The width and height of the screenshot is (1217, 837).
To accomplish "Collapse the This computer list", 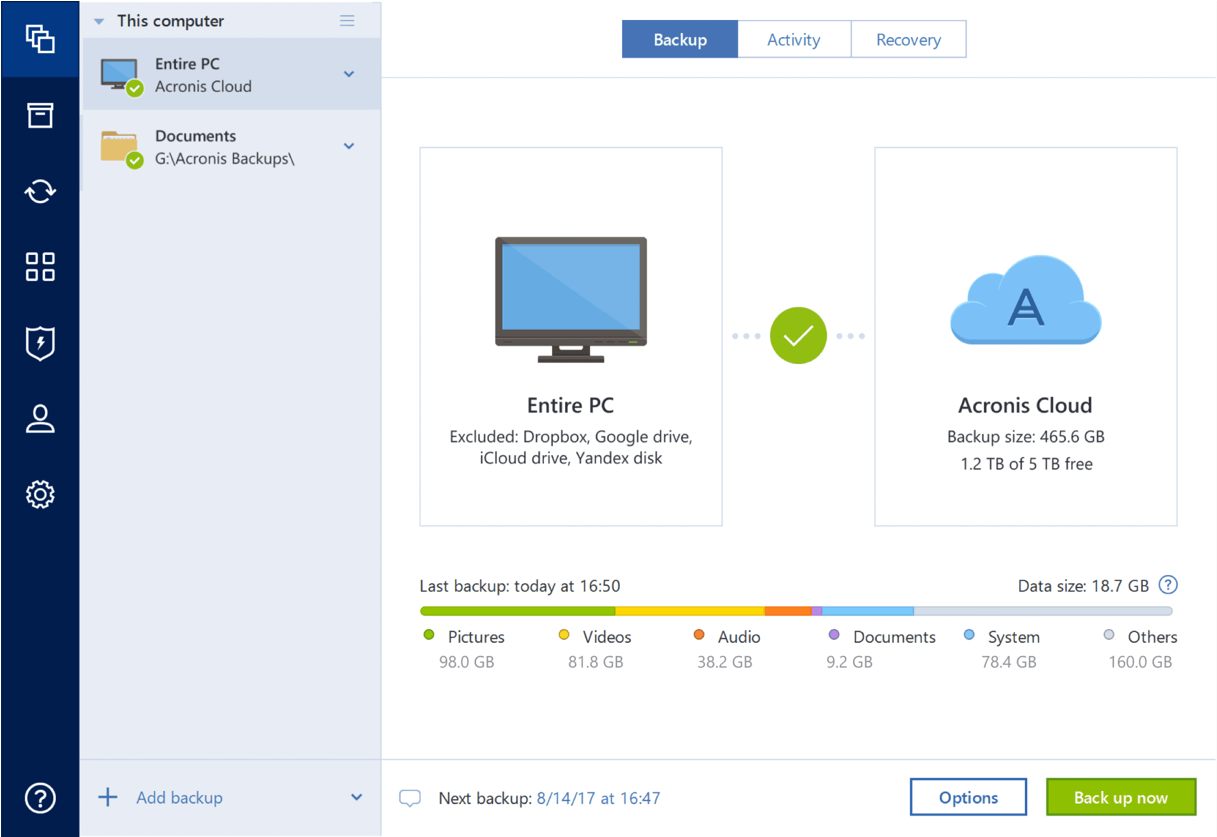I will tap(97, 20).
